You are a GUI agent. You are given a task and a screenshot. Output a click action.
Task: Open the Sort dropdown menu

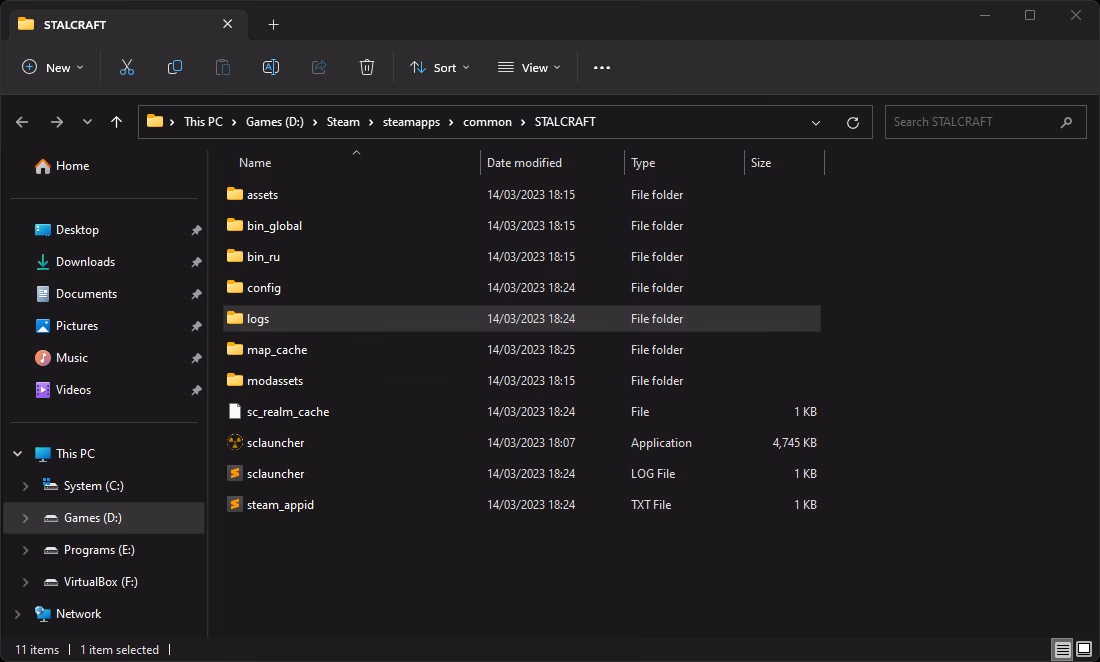coord(440,67)
